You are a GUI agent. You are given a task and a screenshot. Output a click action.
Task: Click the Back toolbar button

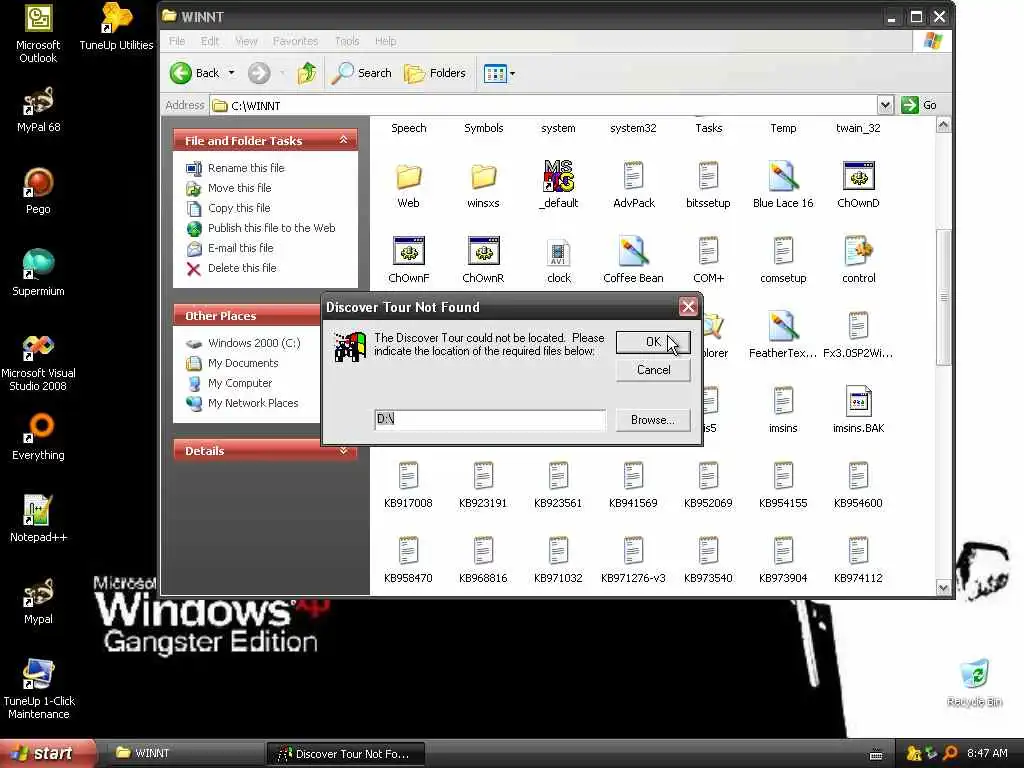click(x=195, y=73)
